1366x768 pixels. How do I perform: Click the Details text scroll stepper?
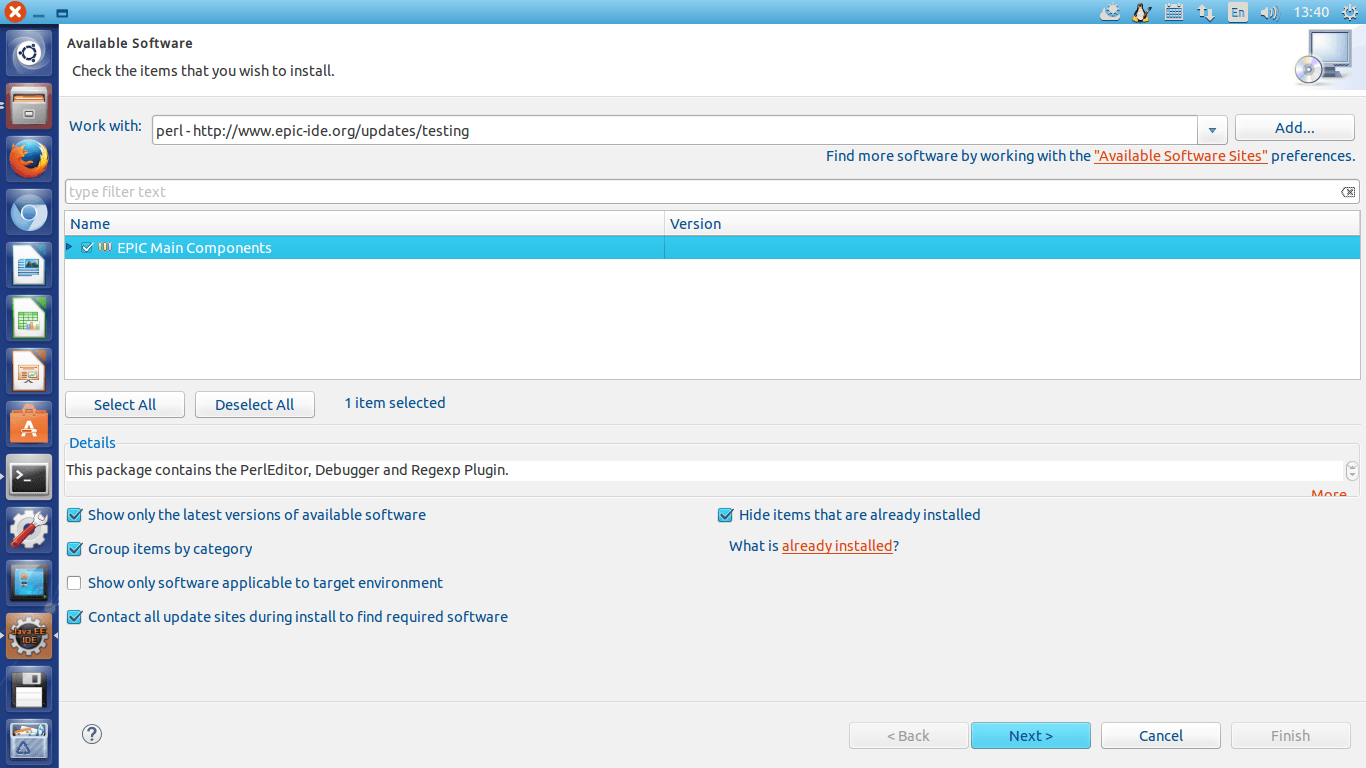pos(1352,470)
